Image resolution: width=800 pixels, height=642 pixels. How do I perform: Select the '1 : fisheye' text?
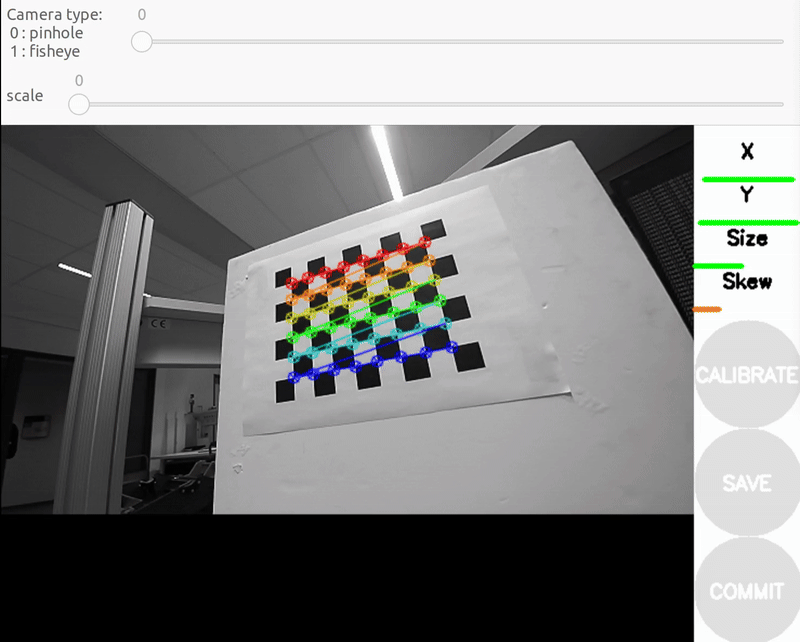[x=45, y=51]
